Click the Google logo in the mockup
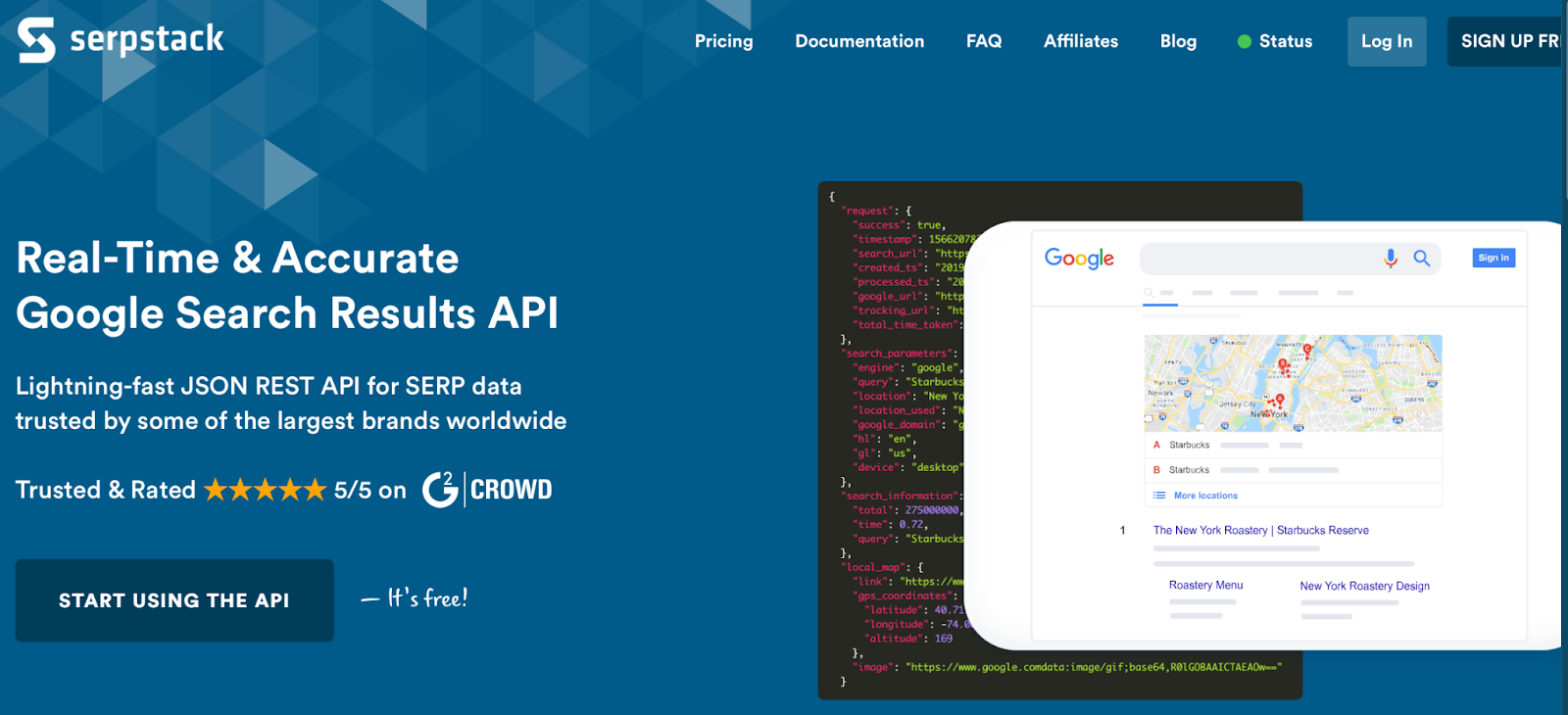 [1079, 259]
